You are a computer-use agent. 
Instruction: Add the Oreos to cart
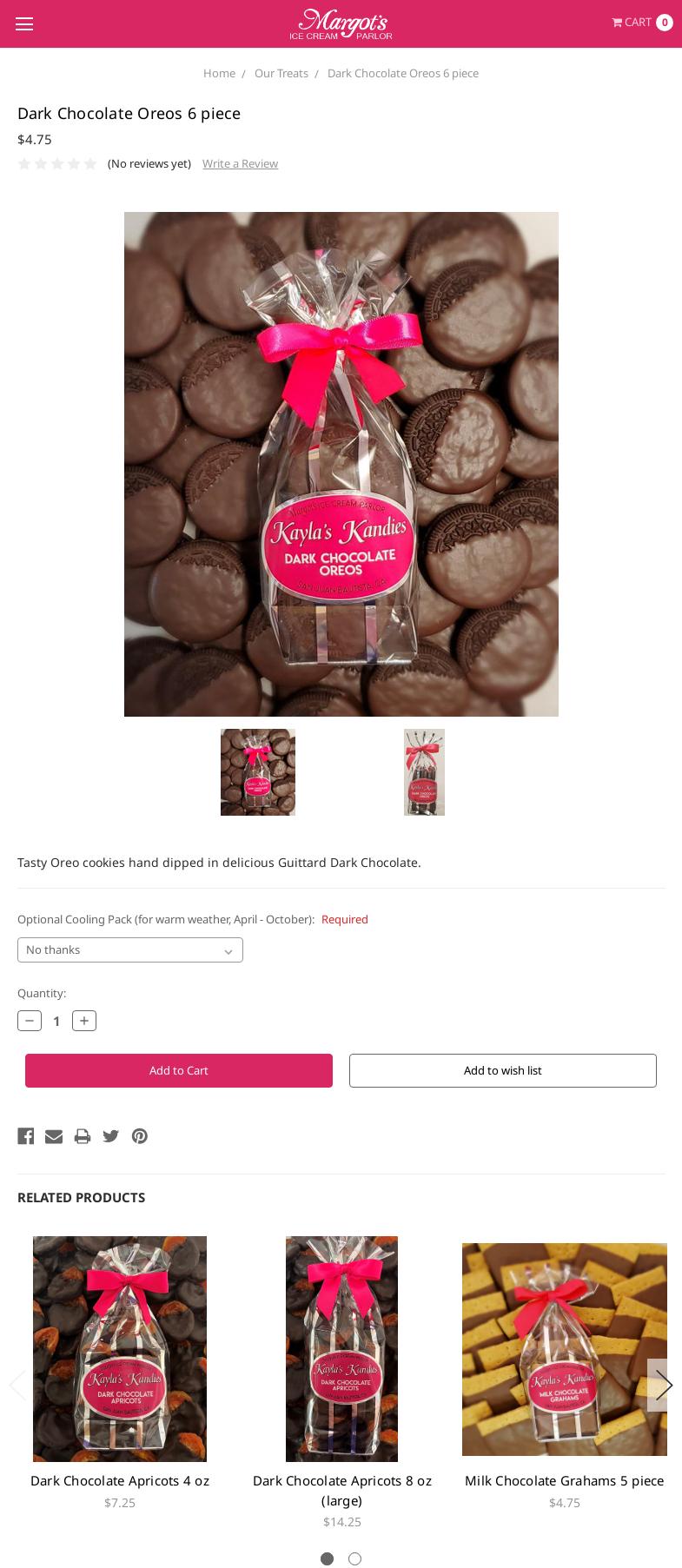179,1070
